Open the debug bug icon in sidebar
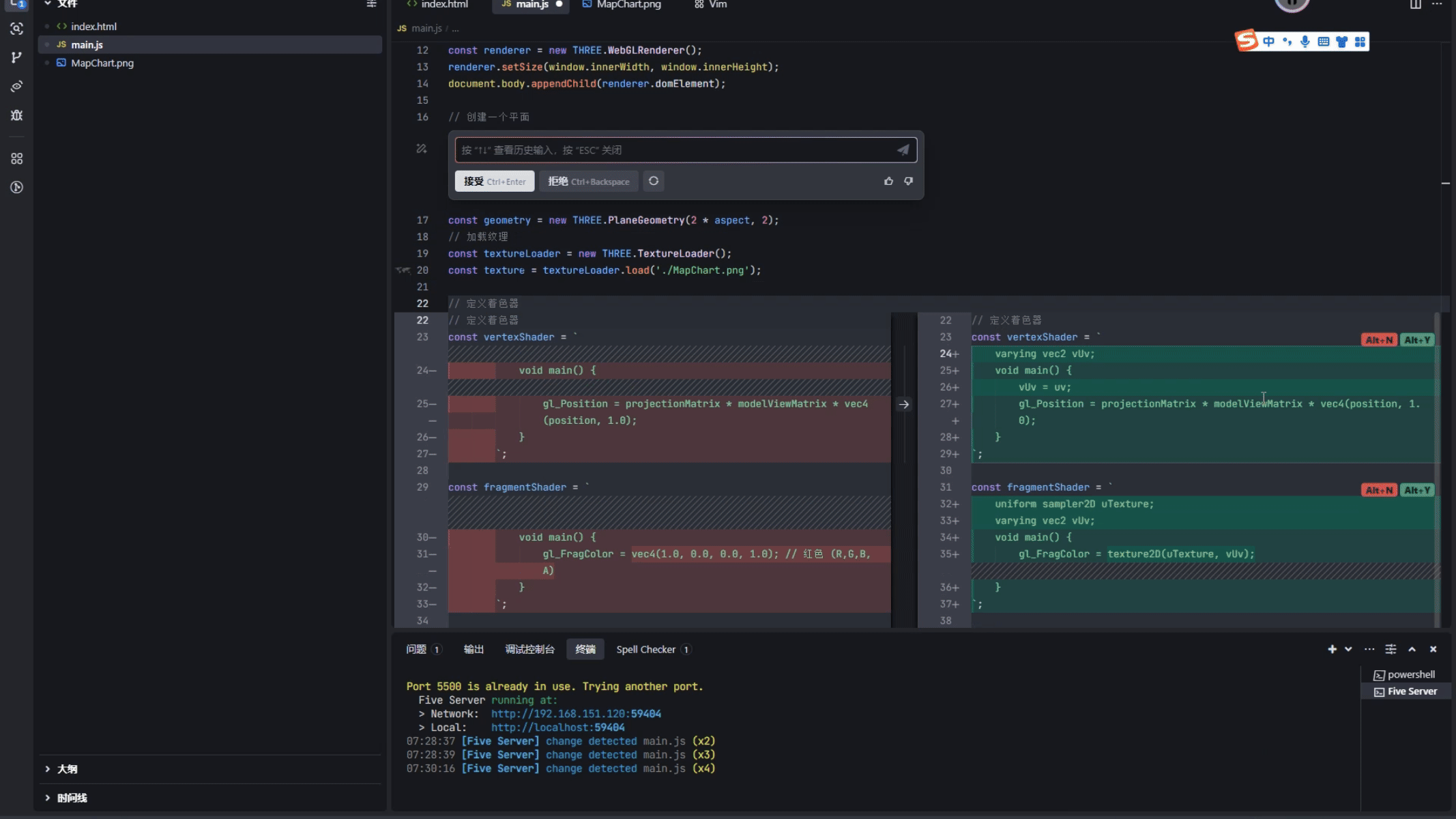This screenshot has height=819, width=1456. (x=16, y=115)
